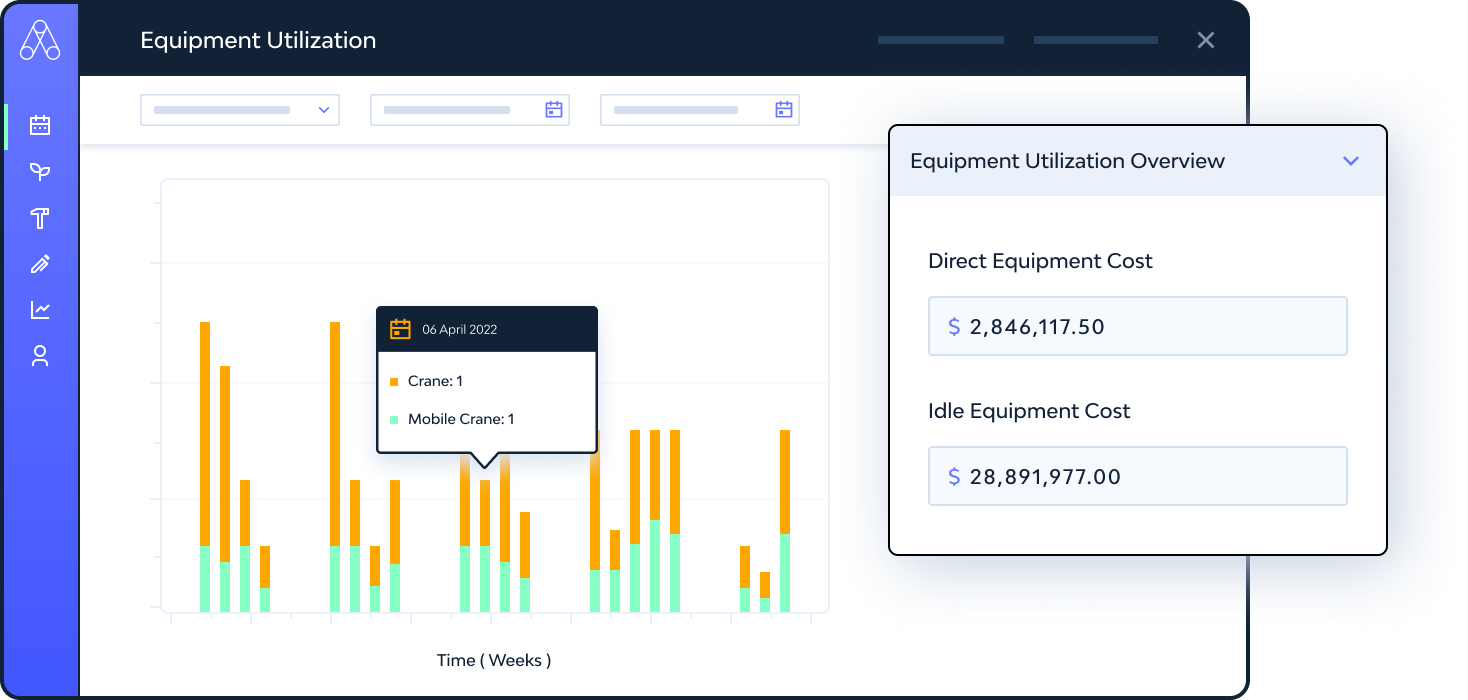This screenshot has height=700, width=1468.
Task: Click the pencil edit icon in sidebar
Action: pyautogui.click(x=39, y=264)
